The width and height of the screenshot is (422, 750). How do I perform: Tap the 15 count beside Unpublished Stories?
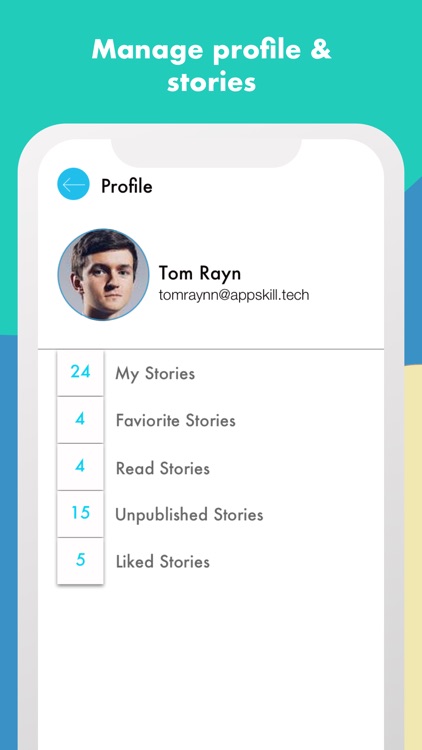[x=80, y=513]
